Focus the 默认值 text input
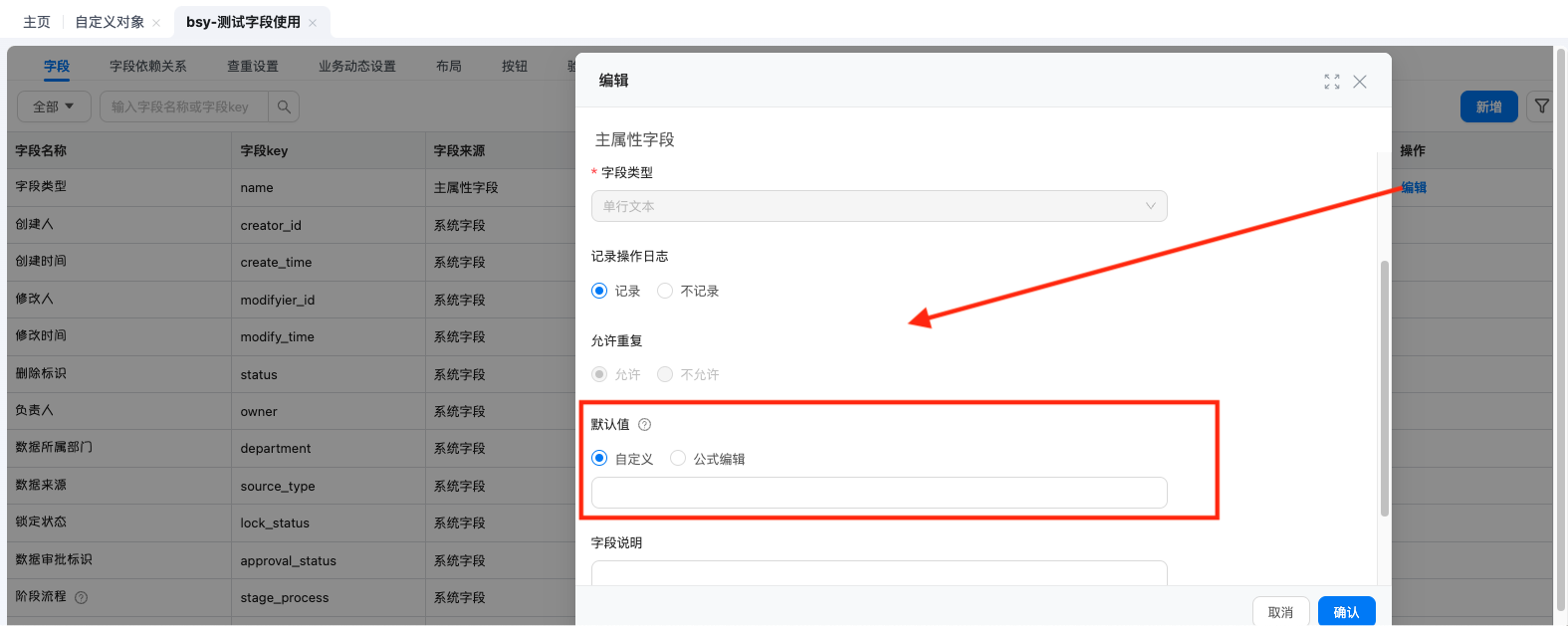 point(879,493)
